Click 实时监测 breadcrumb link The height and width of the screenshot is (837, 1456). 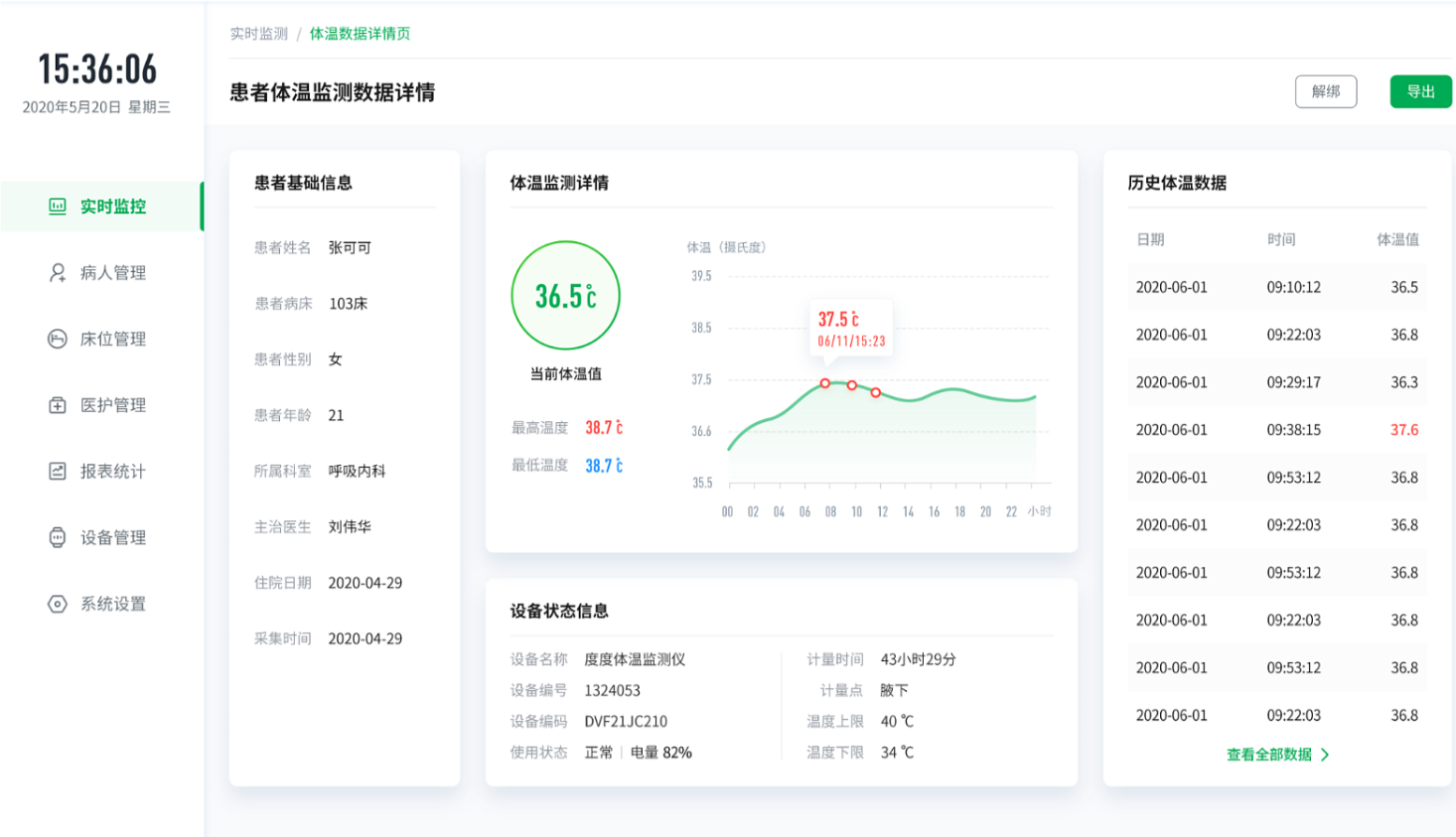[x=259, y=34]
